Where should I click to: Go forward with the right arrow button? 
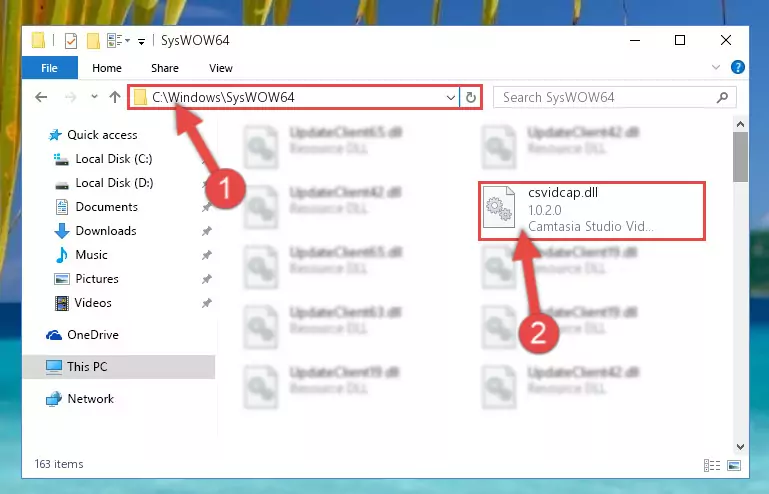[71, 97]
